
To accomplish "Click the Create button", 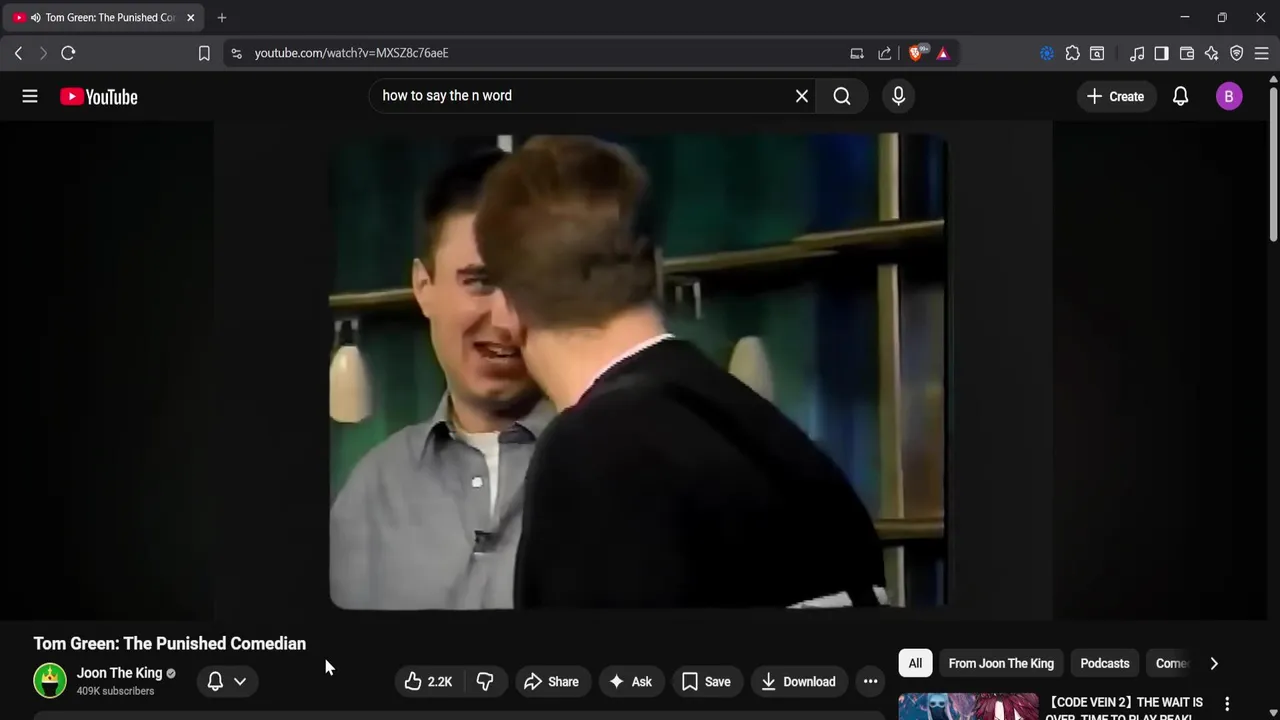I will point(1115,96).
